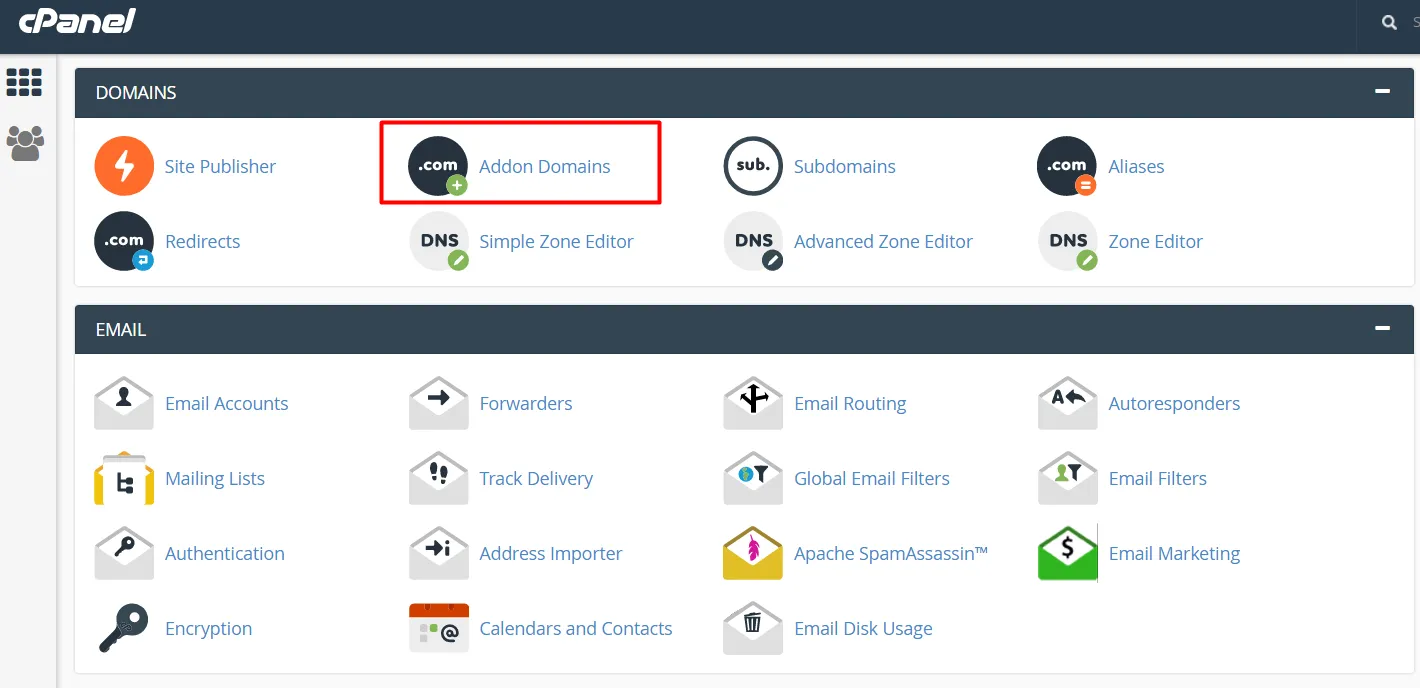1420x688 pixels.
Task: Click the search magnifier icon
Action: (1389, 22)
